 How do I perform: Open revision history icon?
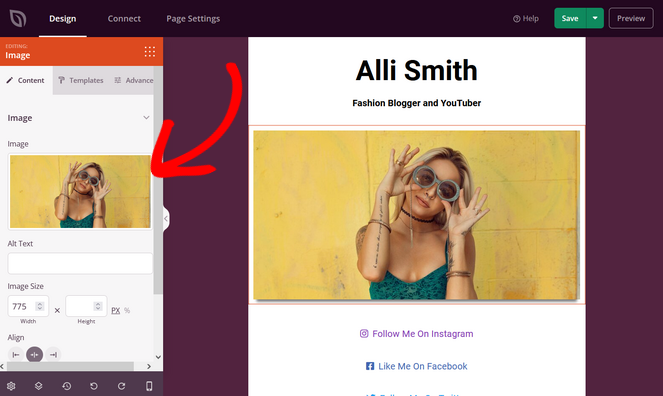click(x=66, y=386)
